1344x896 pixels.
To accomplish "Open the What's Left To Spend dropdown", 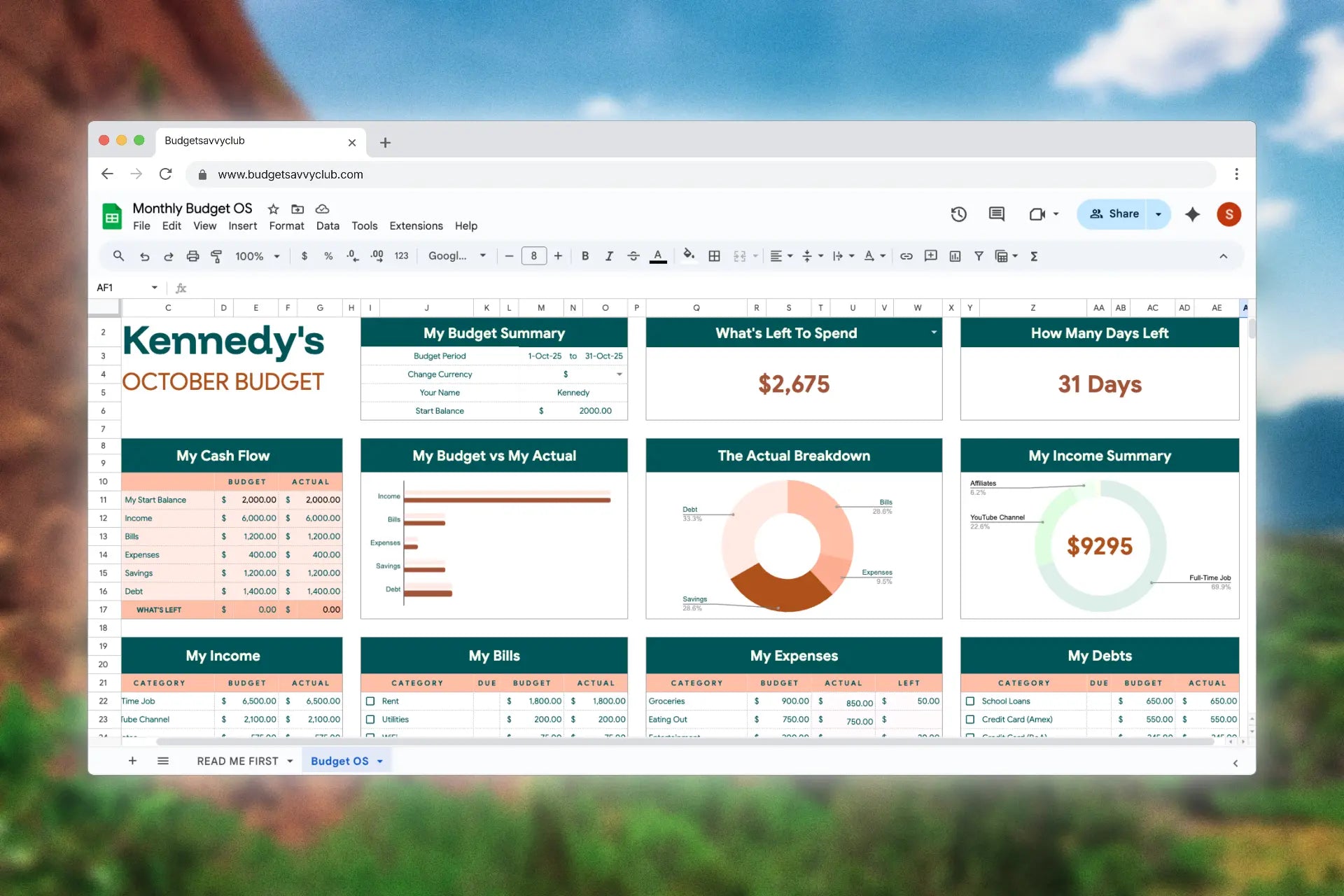I will tap(934, 333).
